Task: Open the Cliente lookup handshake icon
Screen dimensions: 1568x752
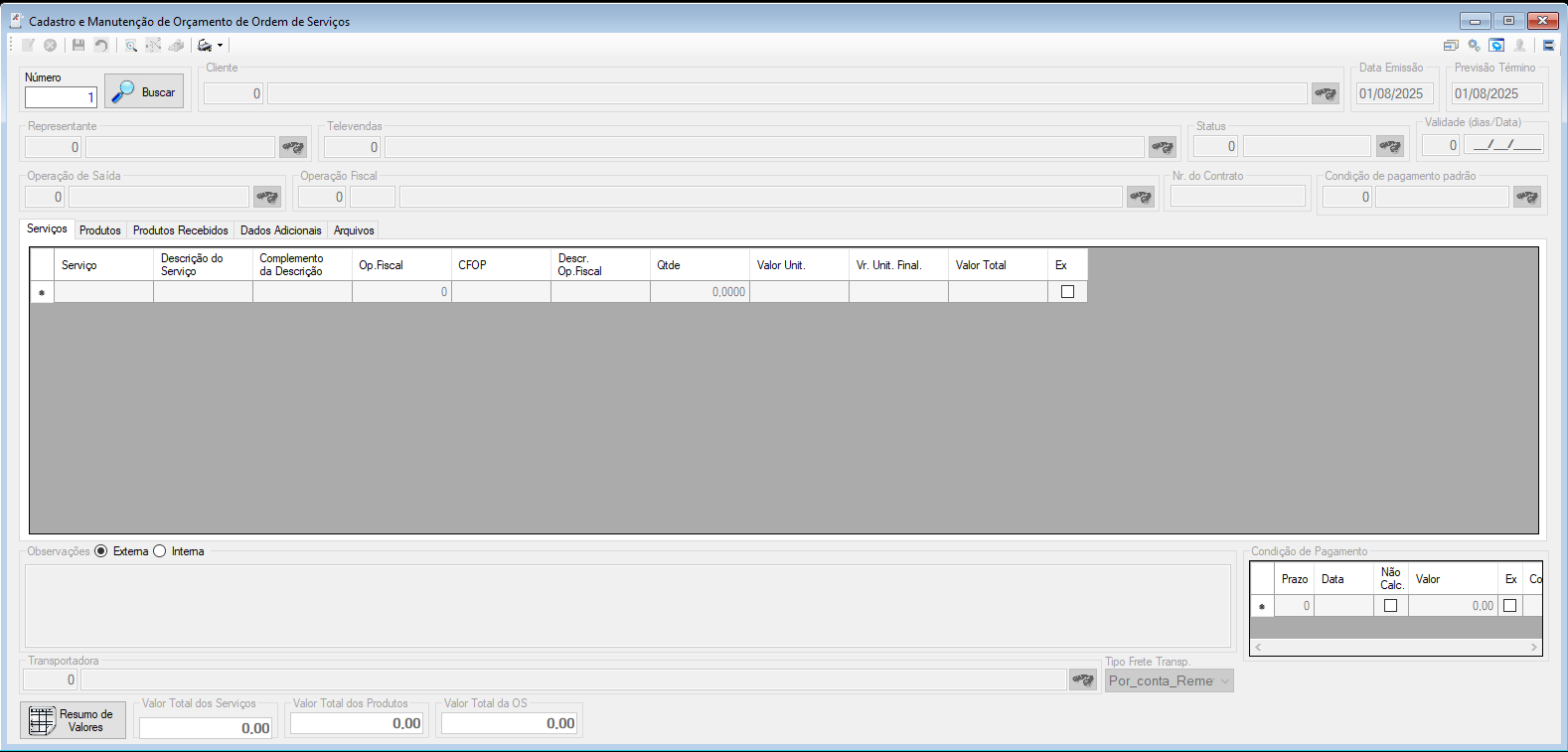Action: [1326, 93]
